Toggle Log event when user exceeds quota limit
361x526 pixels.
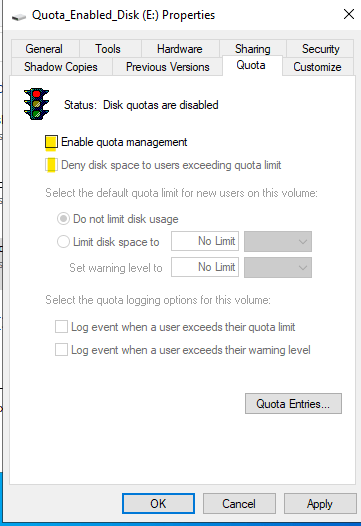click(61, 327)
